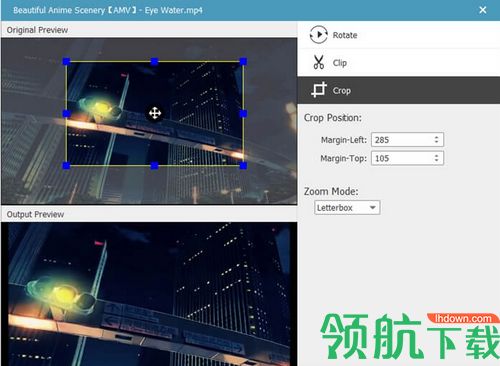Click the bottom-center crop handle
Screen dimensions: 500x366
coord(154,166)
